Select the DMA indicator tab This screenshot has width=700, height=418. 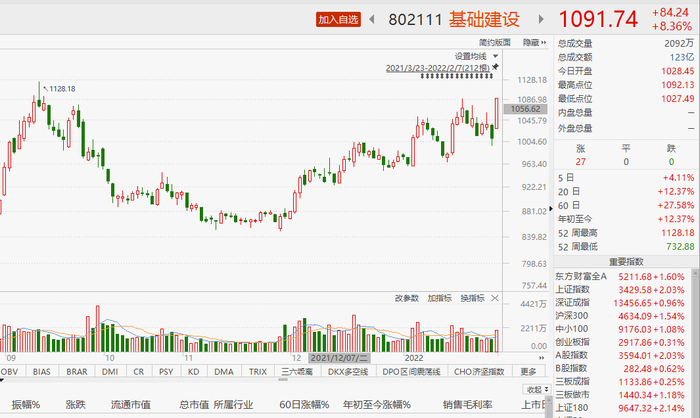click(224, 372)
